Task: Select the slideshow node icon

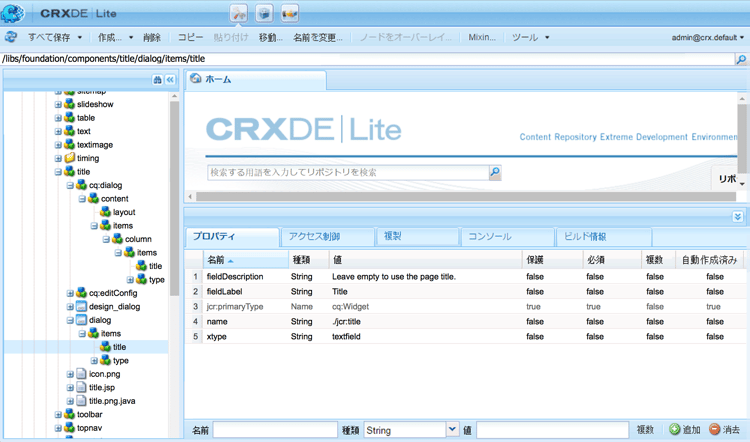Action: (70, 104)
